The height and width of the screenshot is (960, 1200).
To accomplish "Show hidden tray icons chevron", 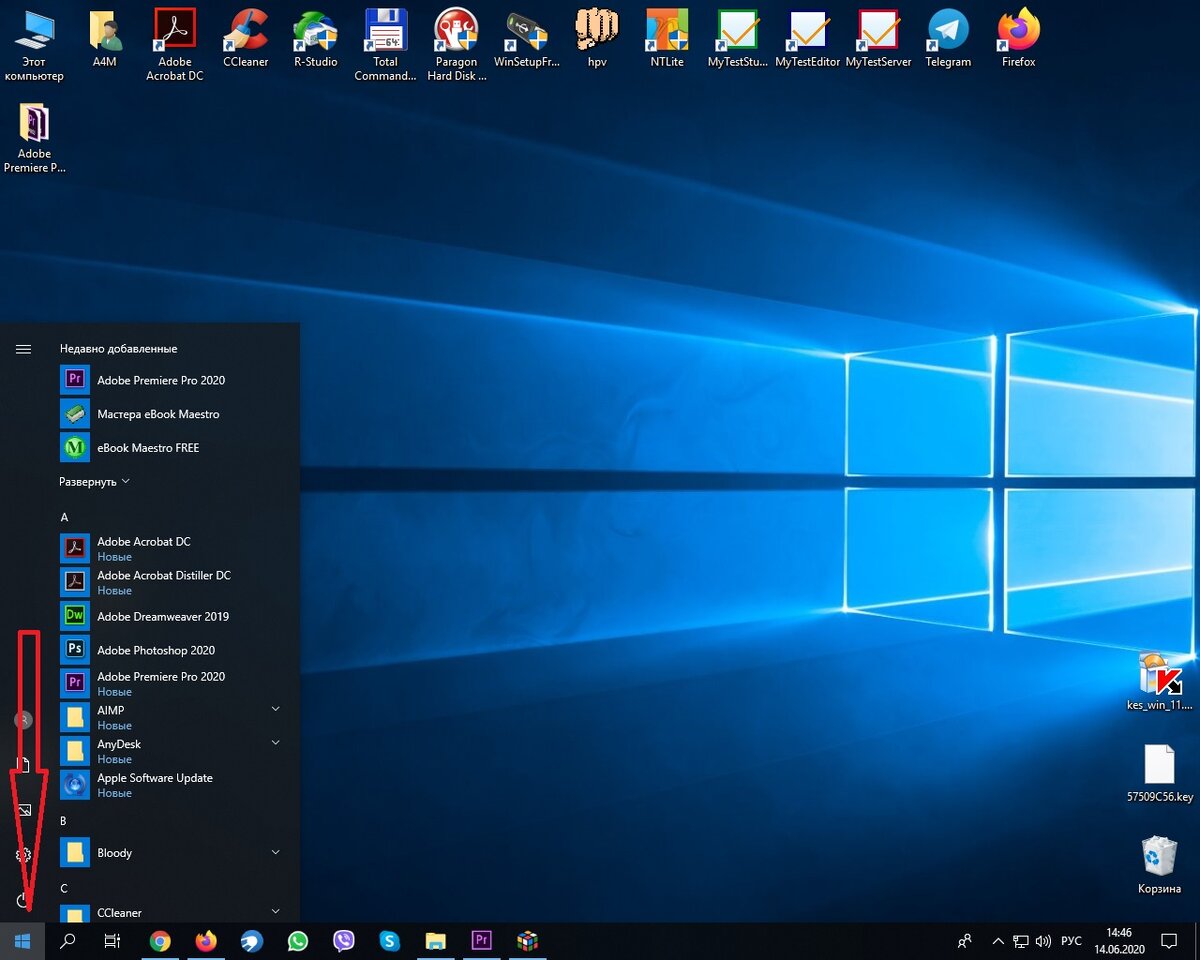I will pos(997,941).
